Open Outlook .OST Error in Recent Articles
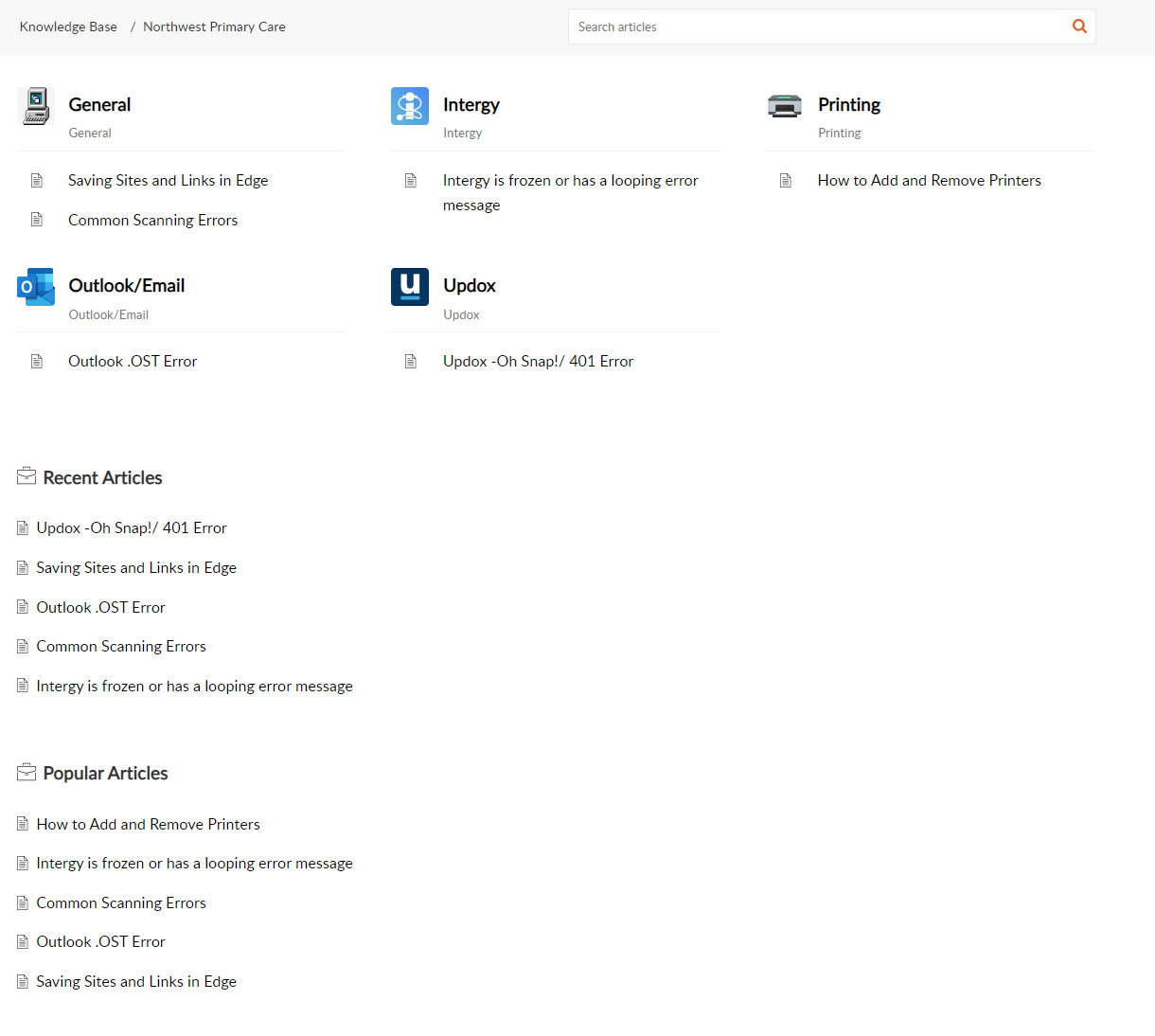Screen dimensions: 1155x1036 [100, 607]
